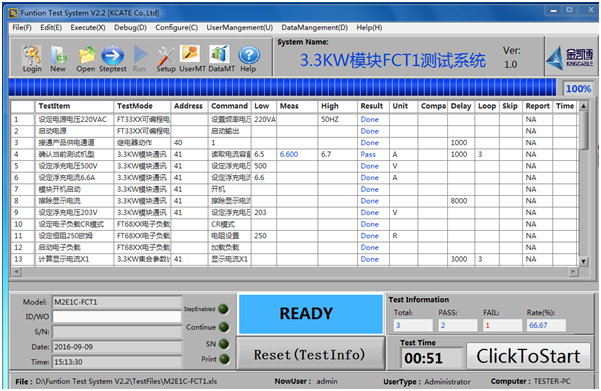Click the Reset (TestInfo) button

pyautogui.click(x=310, y=355)
